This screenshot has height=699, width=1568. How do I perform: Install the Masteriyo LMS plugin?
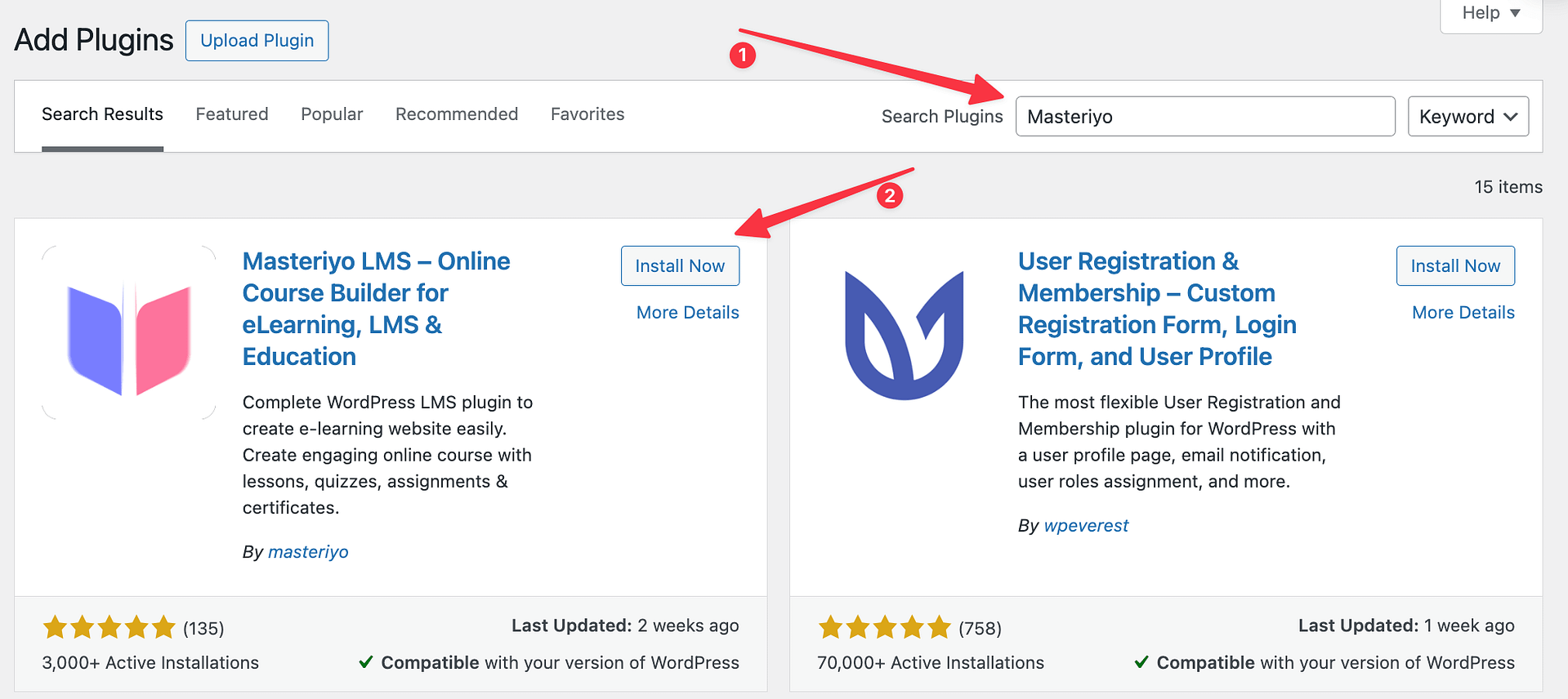click(x=680, y=266)
